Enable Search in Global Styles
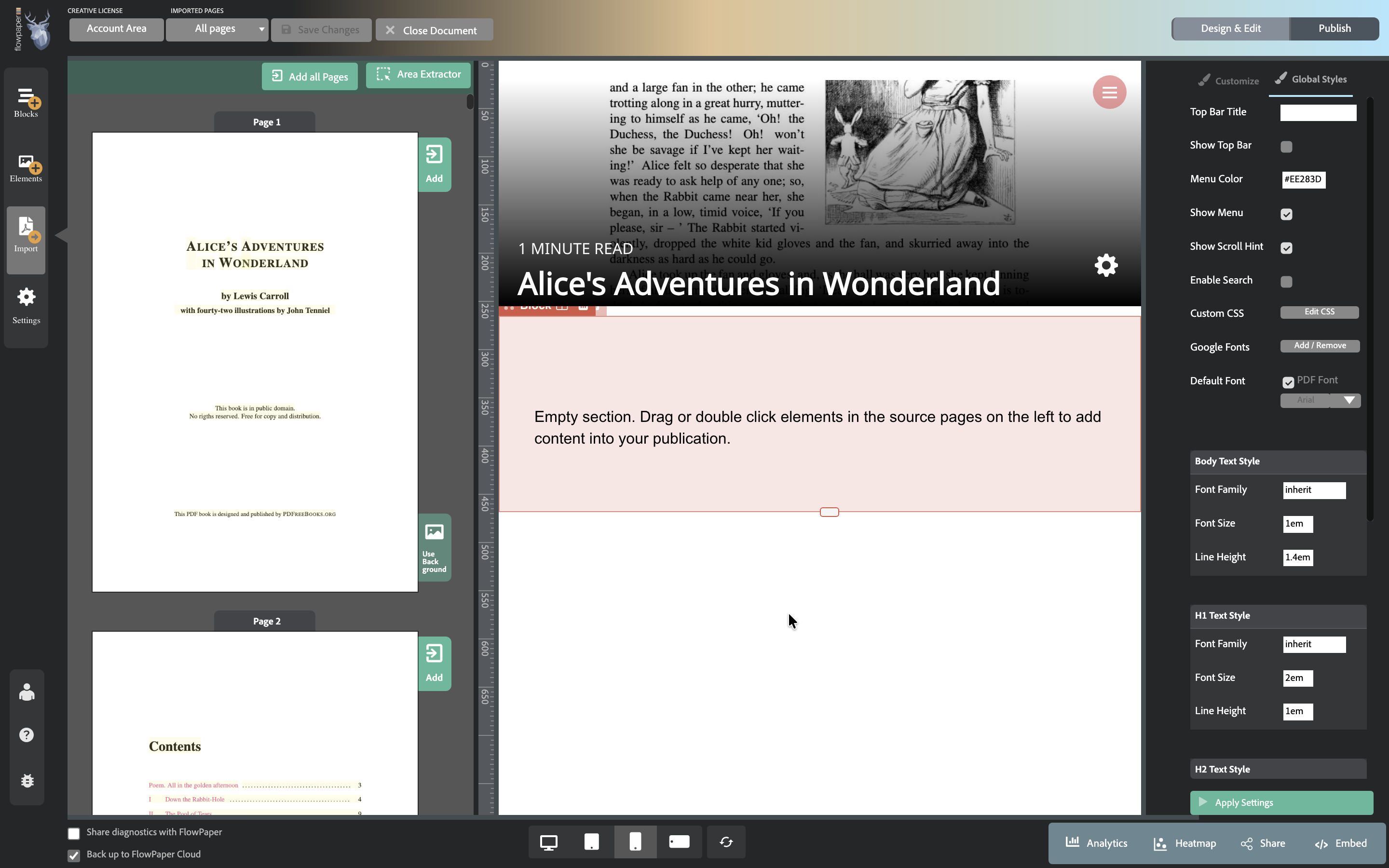 (x=1286, y=281)
